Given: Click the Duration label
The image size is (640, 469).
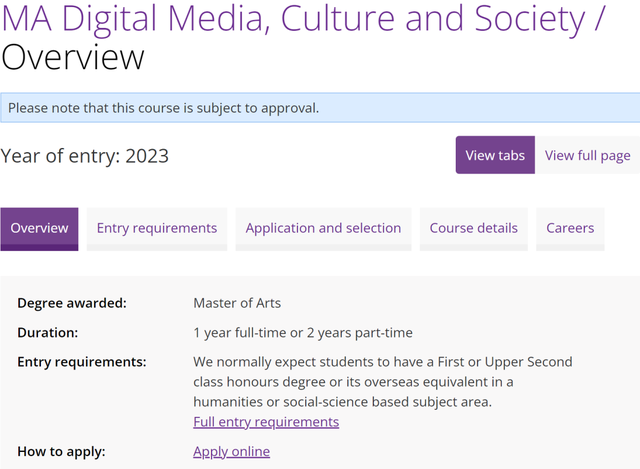Looking at the screenshot, I should (48, 332).
